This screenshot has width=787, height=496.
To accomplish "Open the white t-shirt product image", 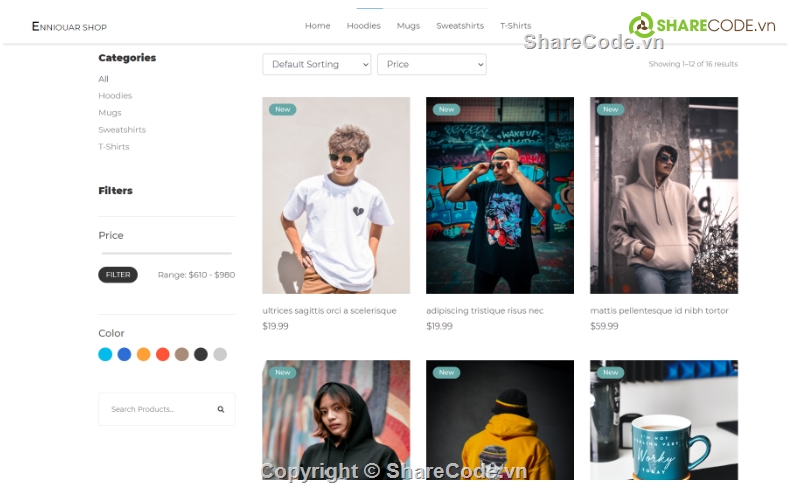I will (x=336, y=195).
